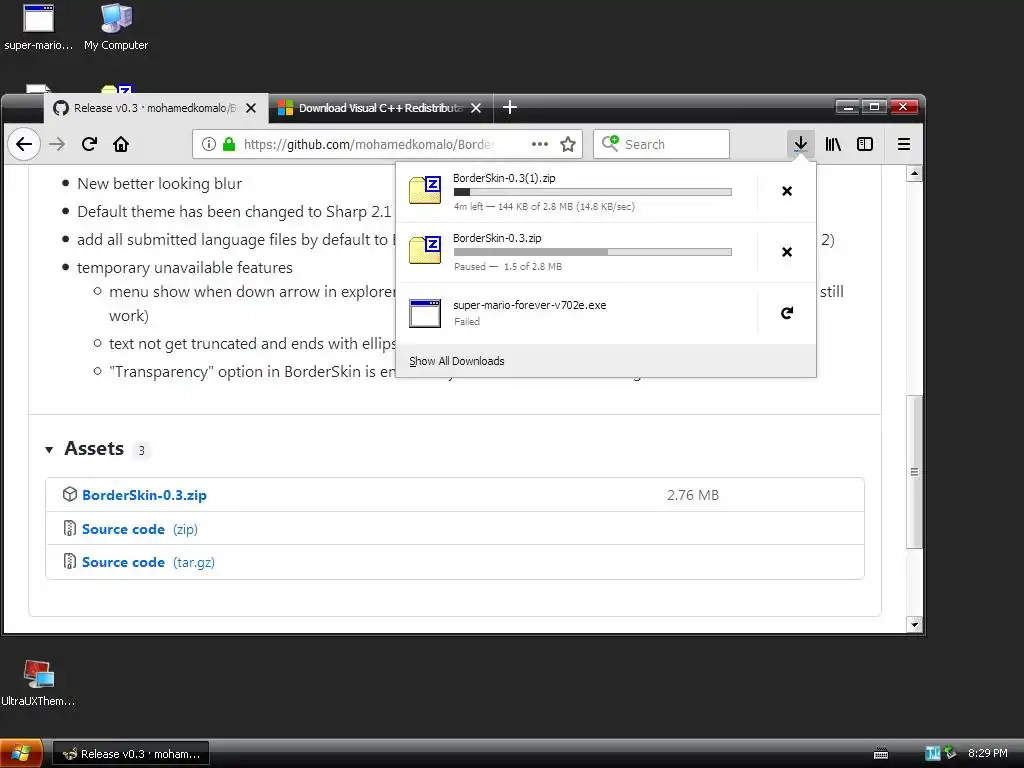
Task: Click the BorderSkin-0.3(1).zip archive icon
Action: click(425, 191)
